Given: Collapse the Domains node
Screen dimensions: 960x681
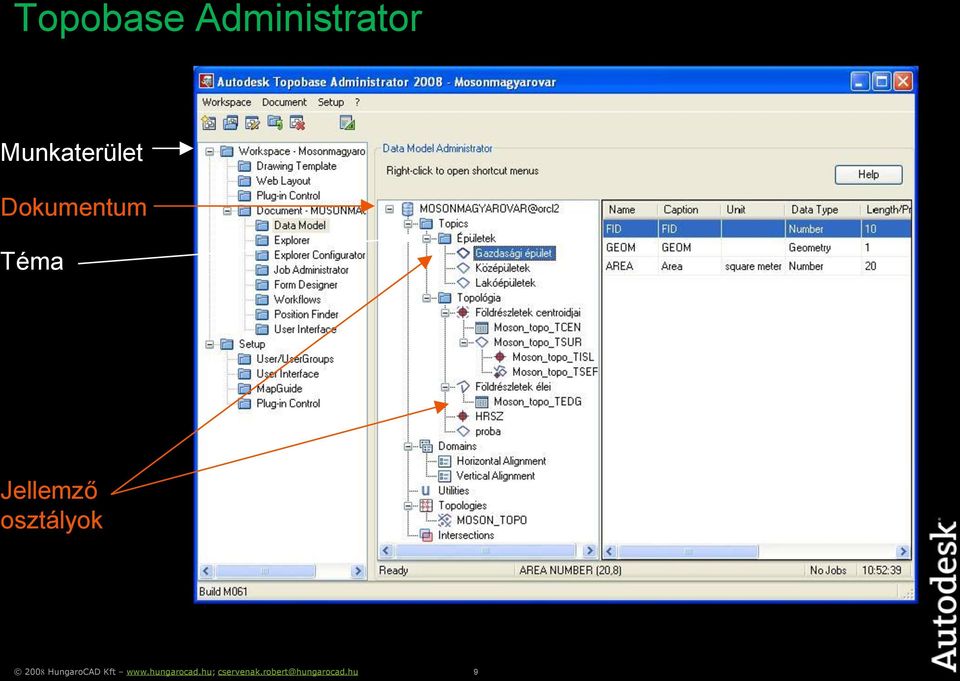Looking at the screenshot, I should coord(408,446).
